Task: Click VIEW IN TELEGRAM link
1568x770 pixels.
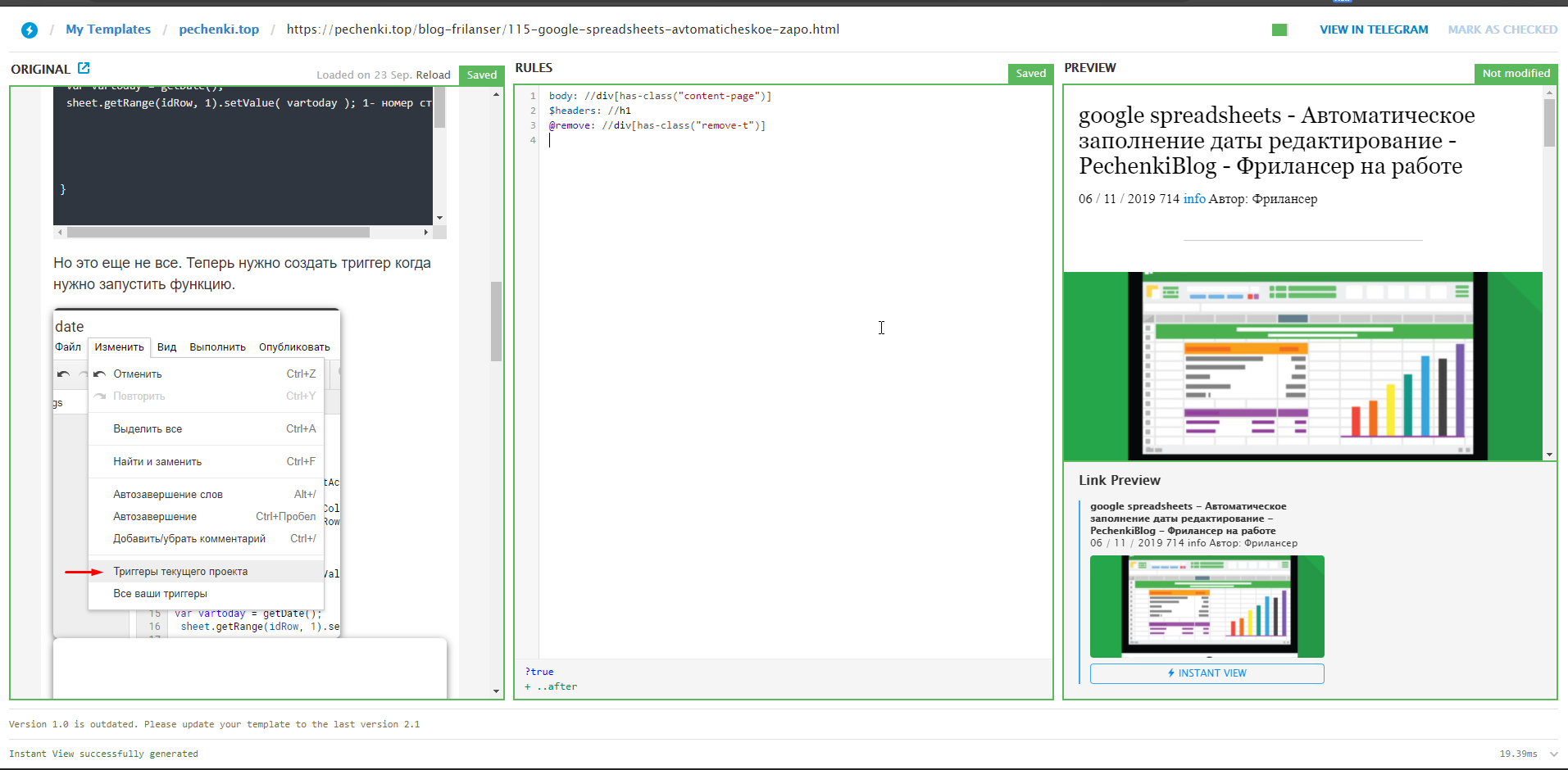Action: [1374, 29]
